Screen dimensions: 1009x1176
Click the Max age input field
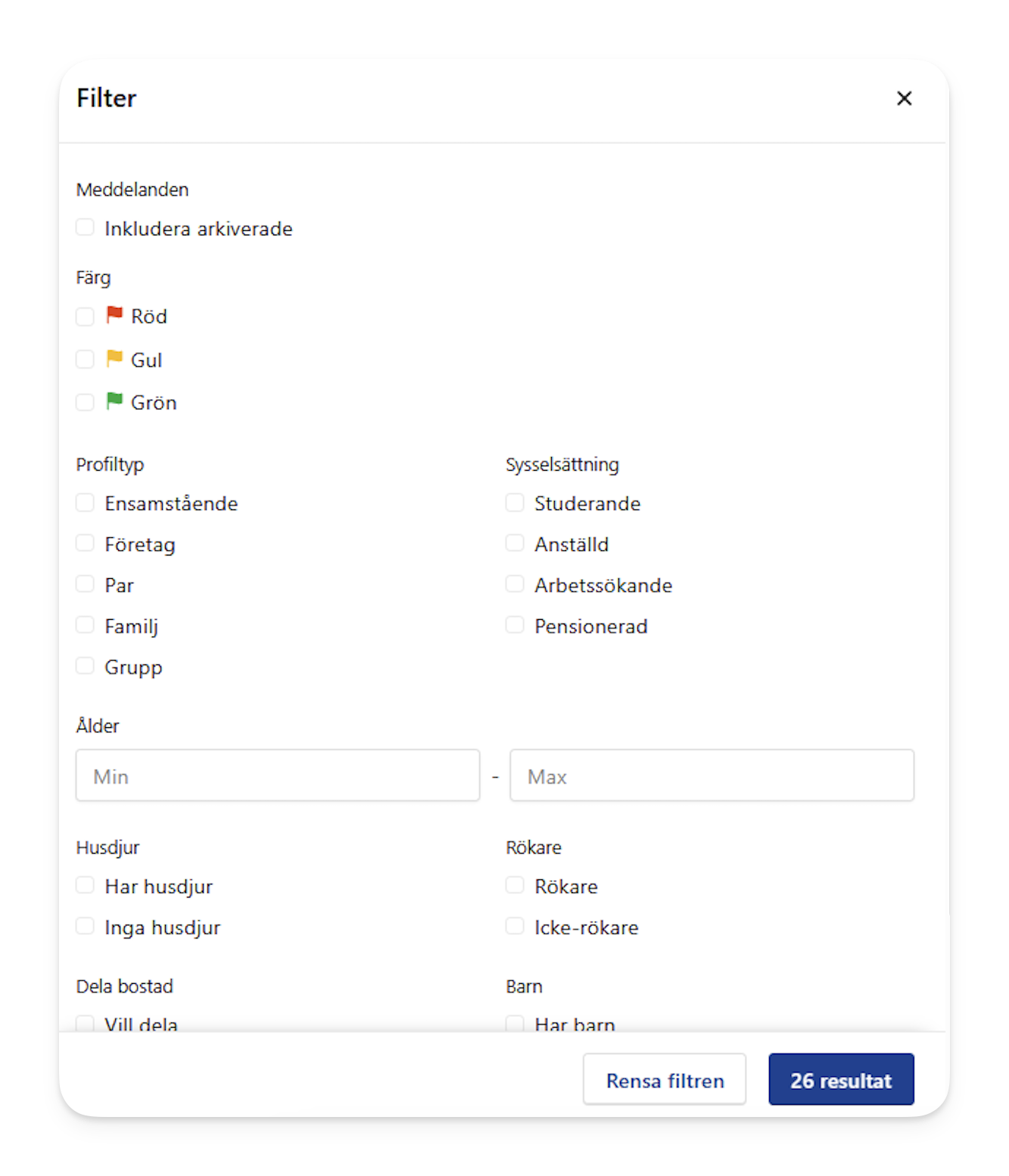coord(712,776)
